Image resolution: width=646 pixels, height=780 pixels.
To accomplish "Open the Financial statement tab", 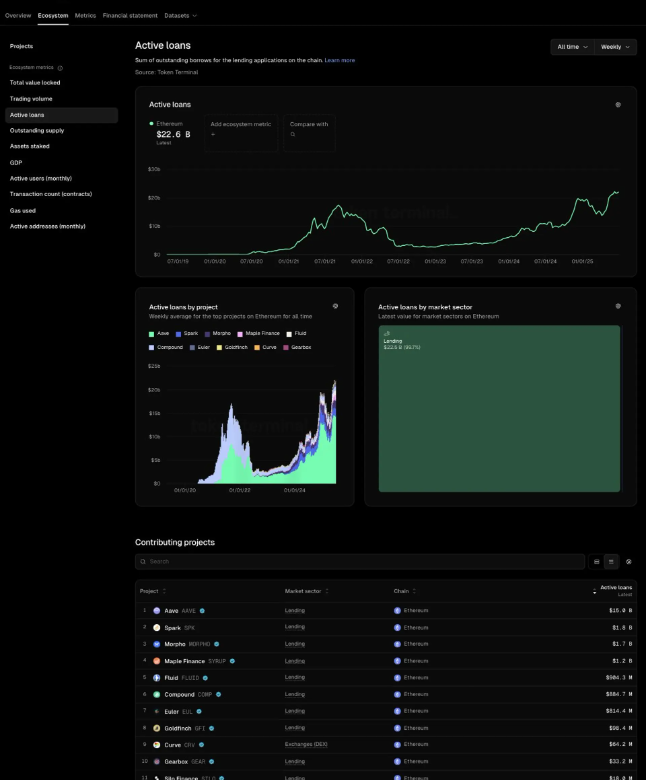I will tap(130, 15).
